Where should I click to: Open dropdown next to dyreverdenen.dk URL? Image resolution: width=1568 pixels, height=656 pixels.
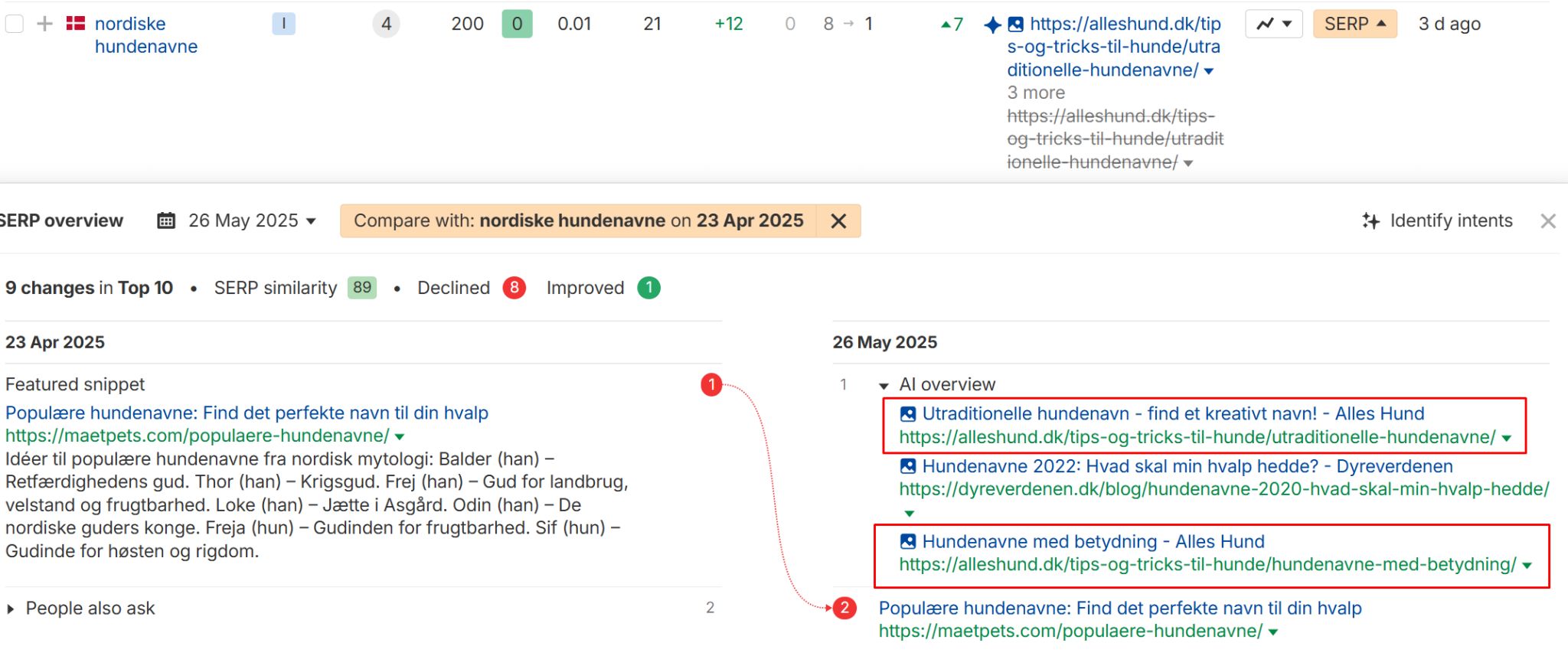(x=909, y=513)
